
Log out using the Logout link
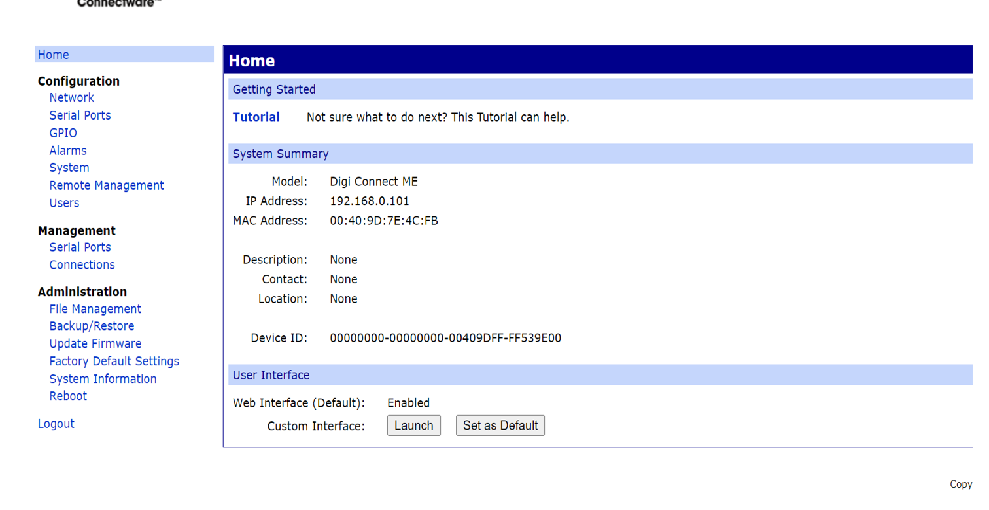coord(56,424)
